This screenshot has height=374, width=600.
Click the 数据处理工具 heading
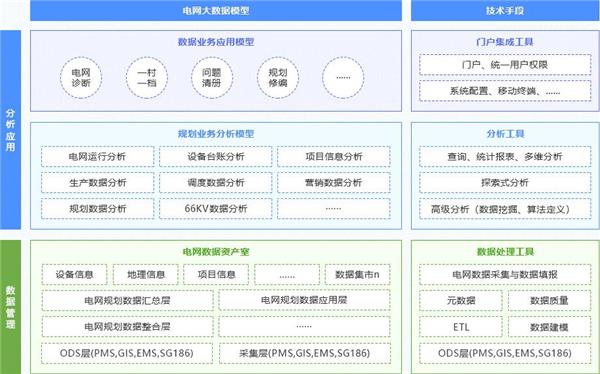pos(505,252)
